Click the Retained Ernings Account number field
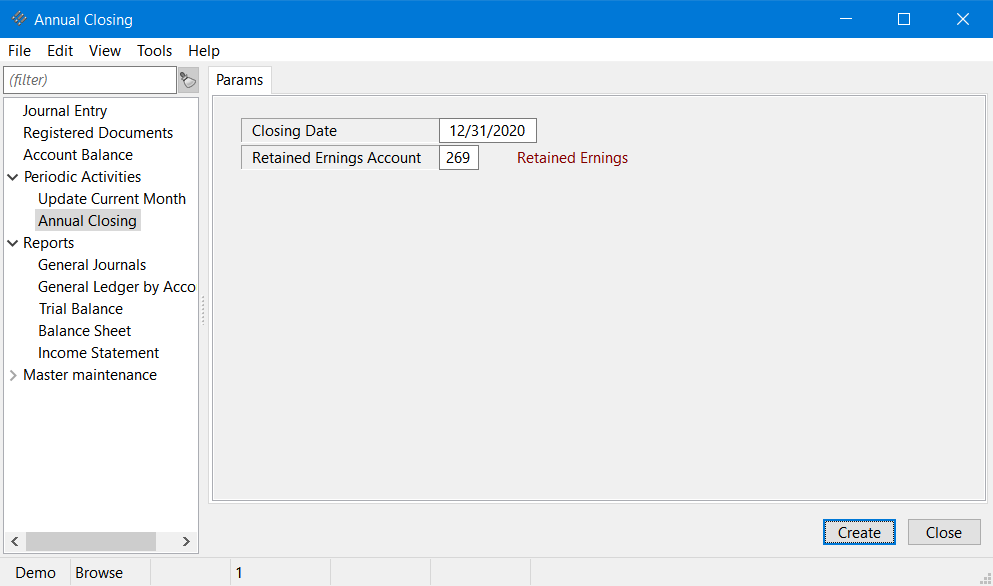The image size is (993, 586). coord(458,158)
